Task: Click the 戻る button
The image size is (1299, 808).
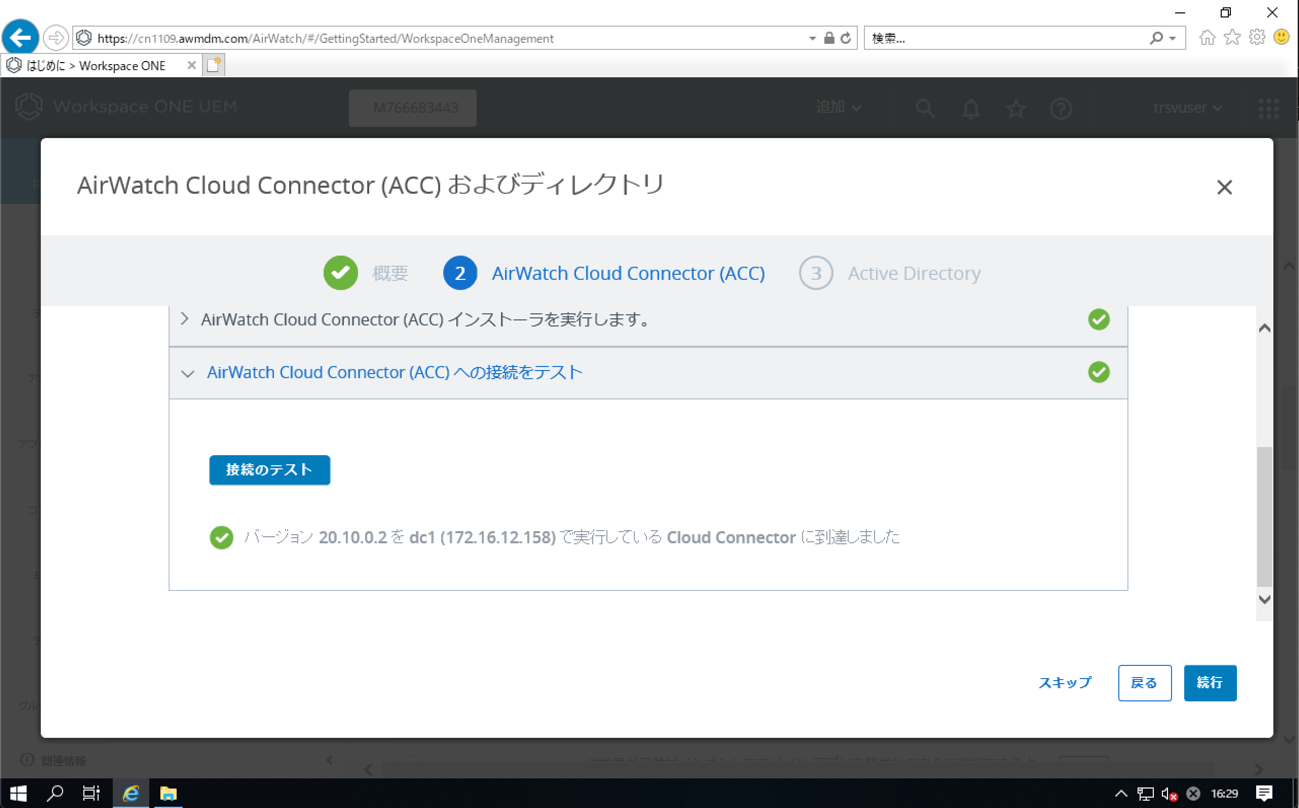Action: (x=1144, y=683)
